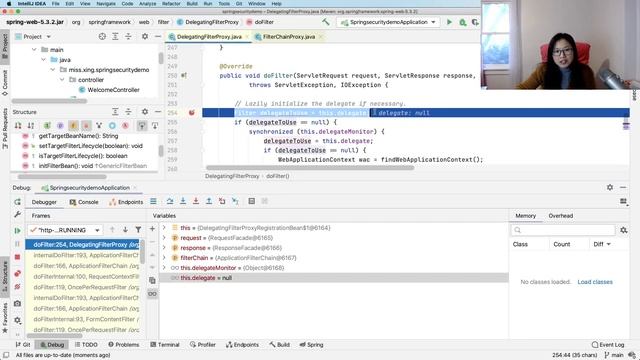Viewport: 640px width, 360px height.
Task: Click the Load classes link
Action: pyautogui.click(x=595, y=282)
